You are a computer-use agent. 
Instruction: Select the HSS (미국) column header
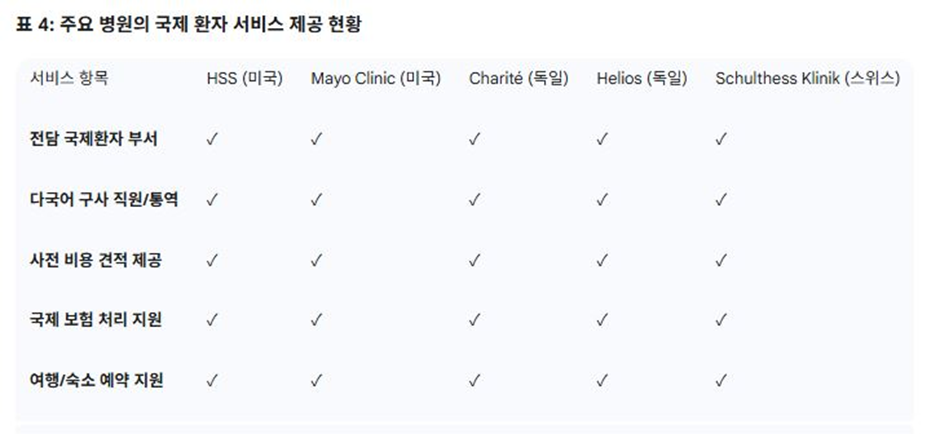tap(244, 79)
